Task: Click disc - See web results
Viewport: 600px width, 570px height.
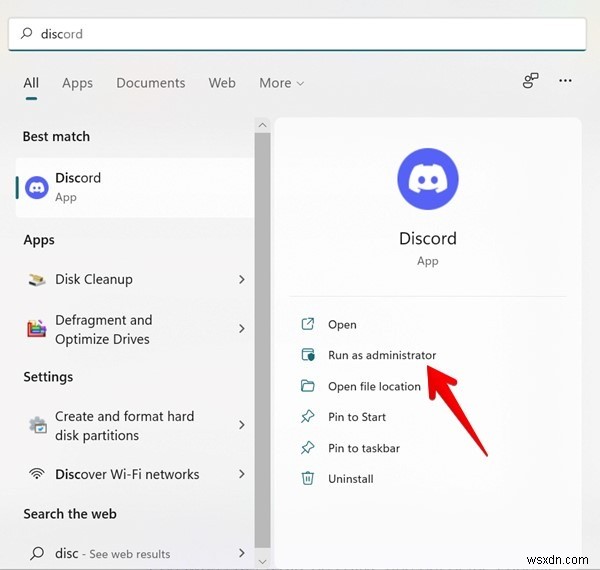Action: coord(135,553)
